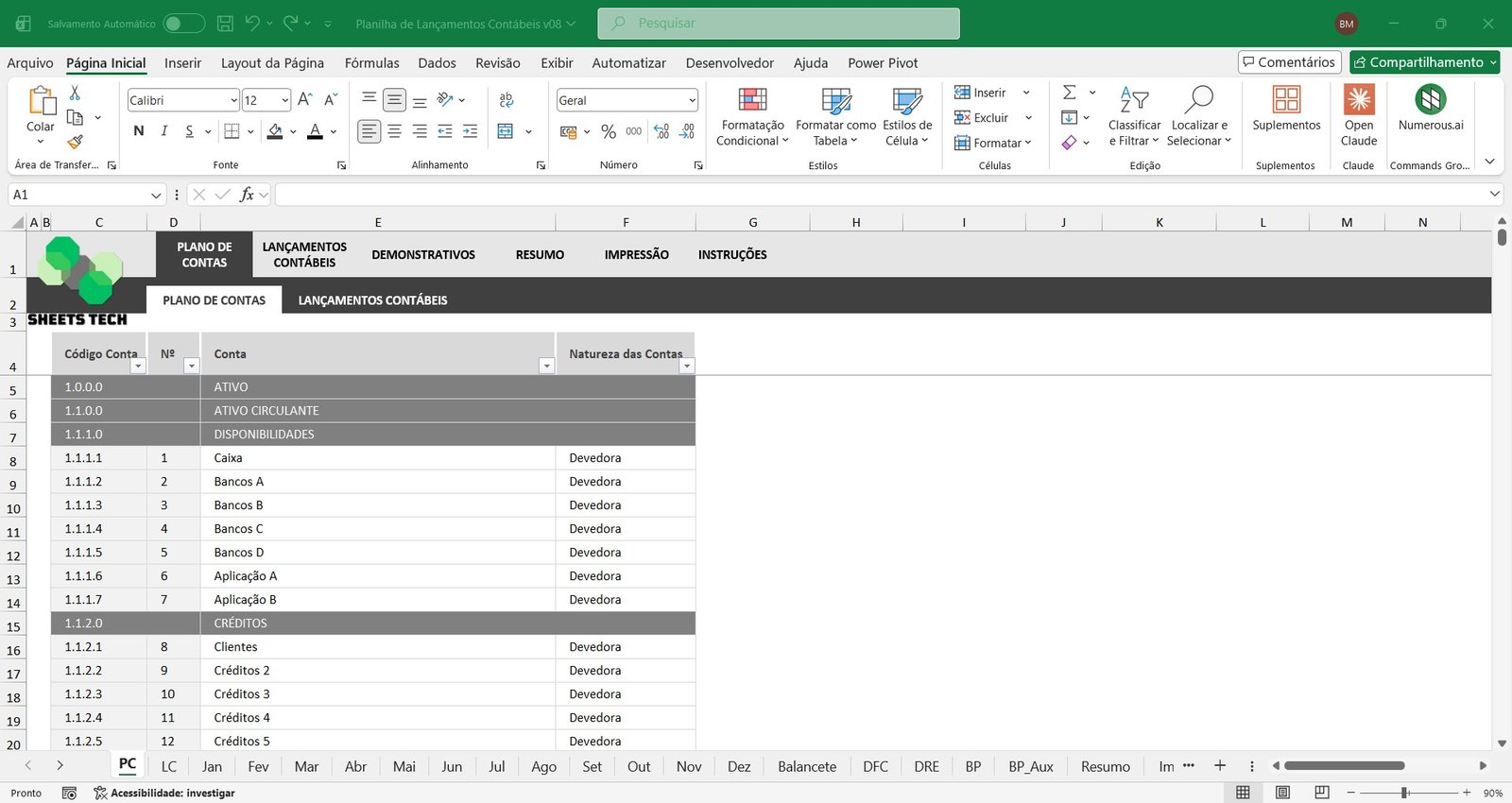Toggle italic formatting (I)
1512x803 pixels.
pos(164,131)
